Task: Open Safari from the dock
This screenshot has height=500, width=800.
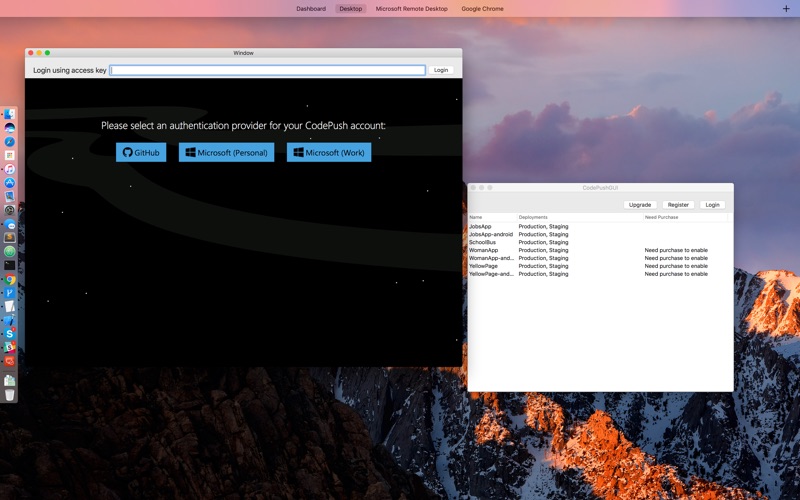Action: [x=10, y=142]
